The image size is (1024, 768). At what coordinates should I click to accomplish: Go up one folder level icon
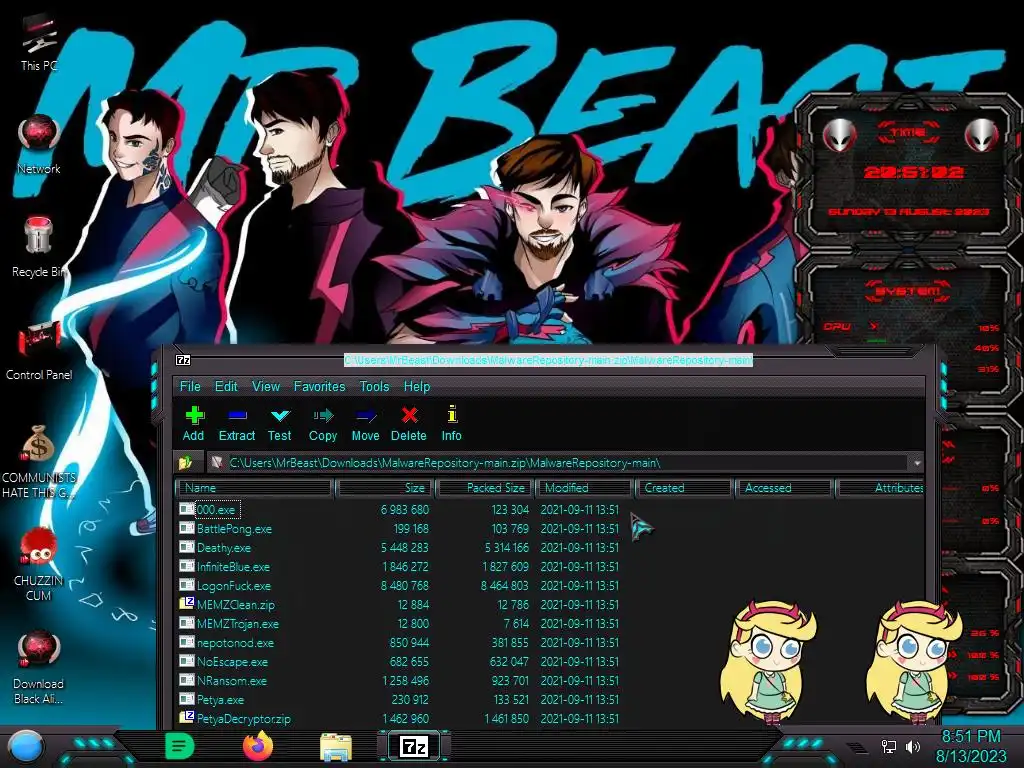click(185, 463)
